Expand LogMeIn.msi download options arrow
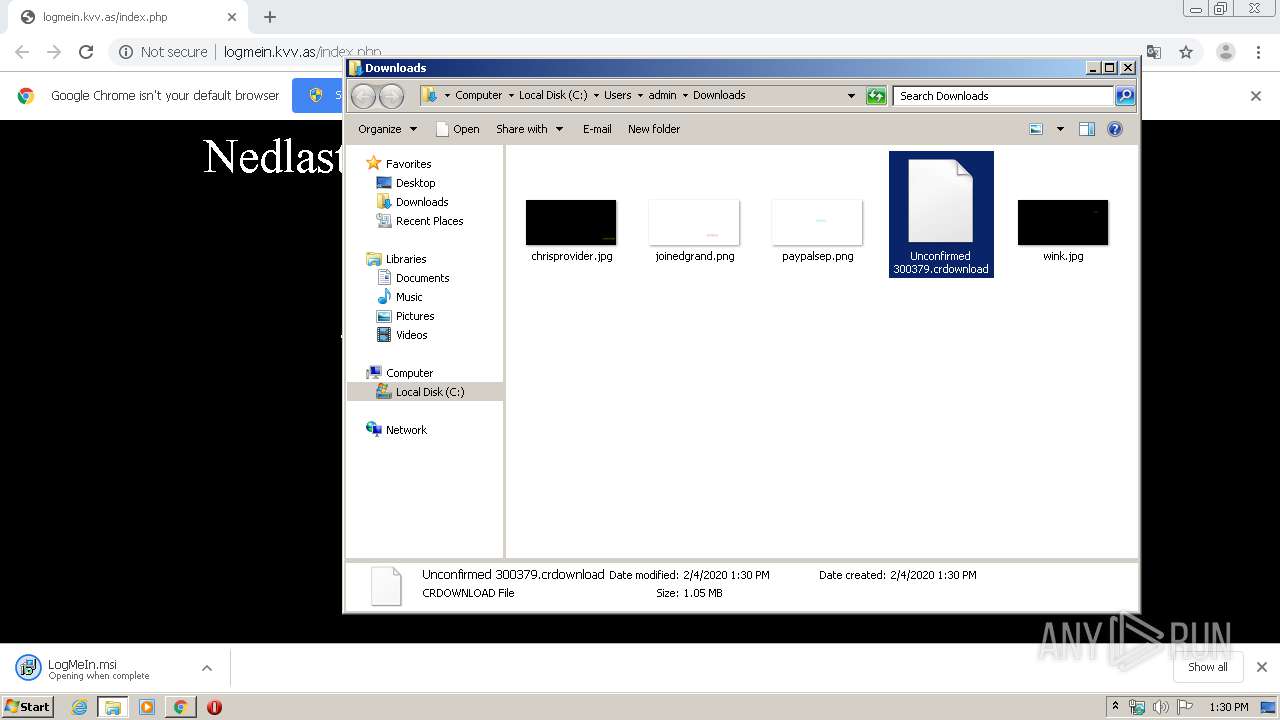 (x=207, y=668)
